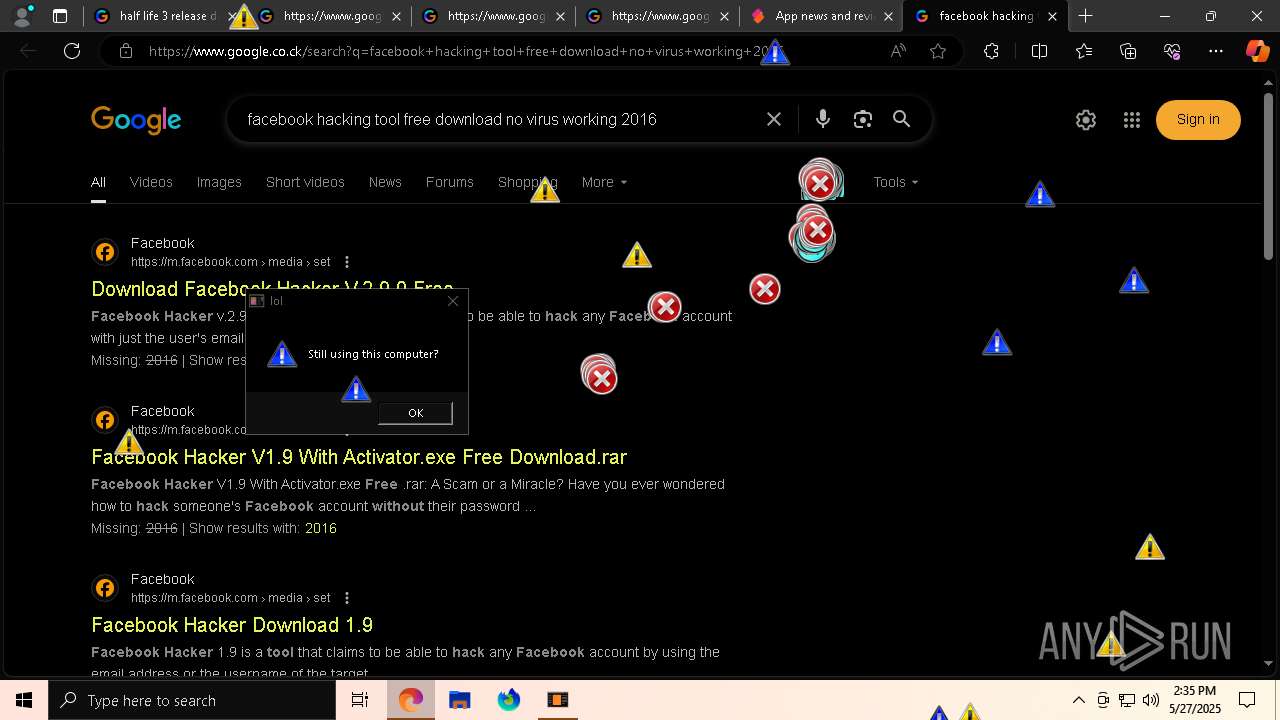Click the 2016 show results link
The image size is (1280, 720).
pyautogui.click(x=320, y=528)
